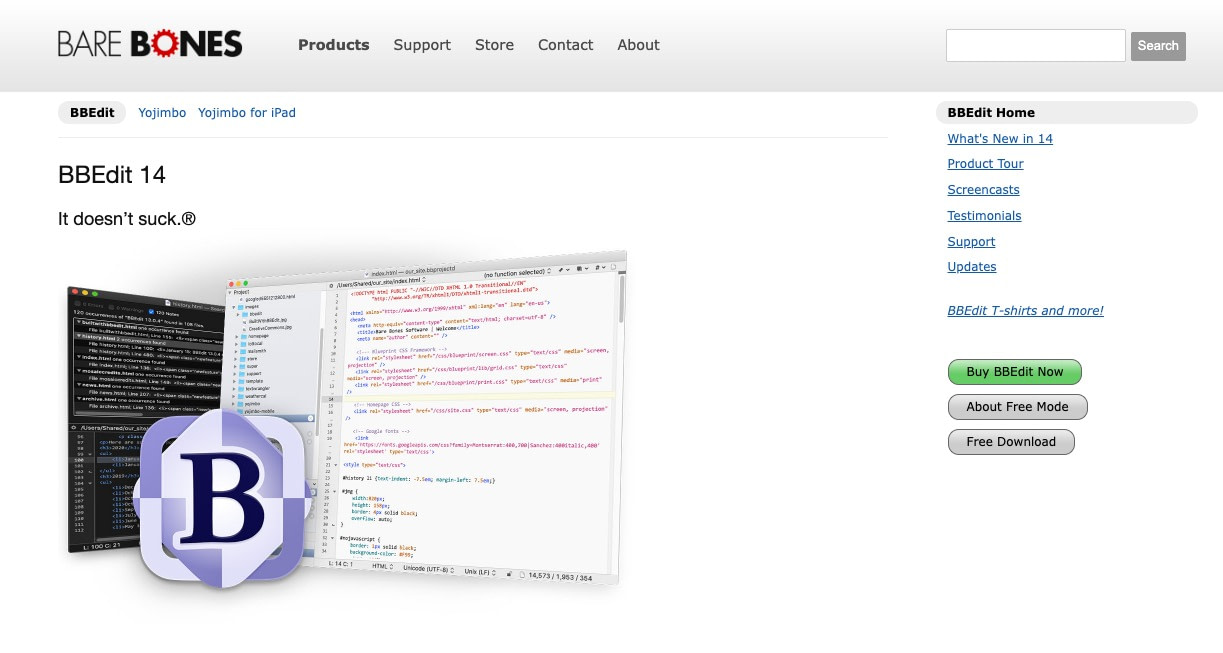Open the Product Tour link
This screenshot has height=653, width=1223.
[985, 163]
